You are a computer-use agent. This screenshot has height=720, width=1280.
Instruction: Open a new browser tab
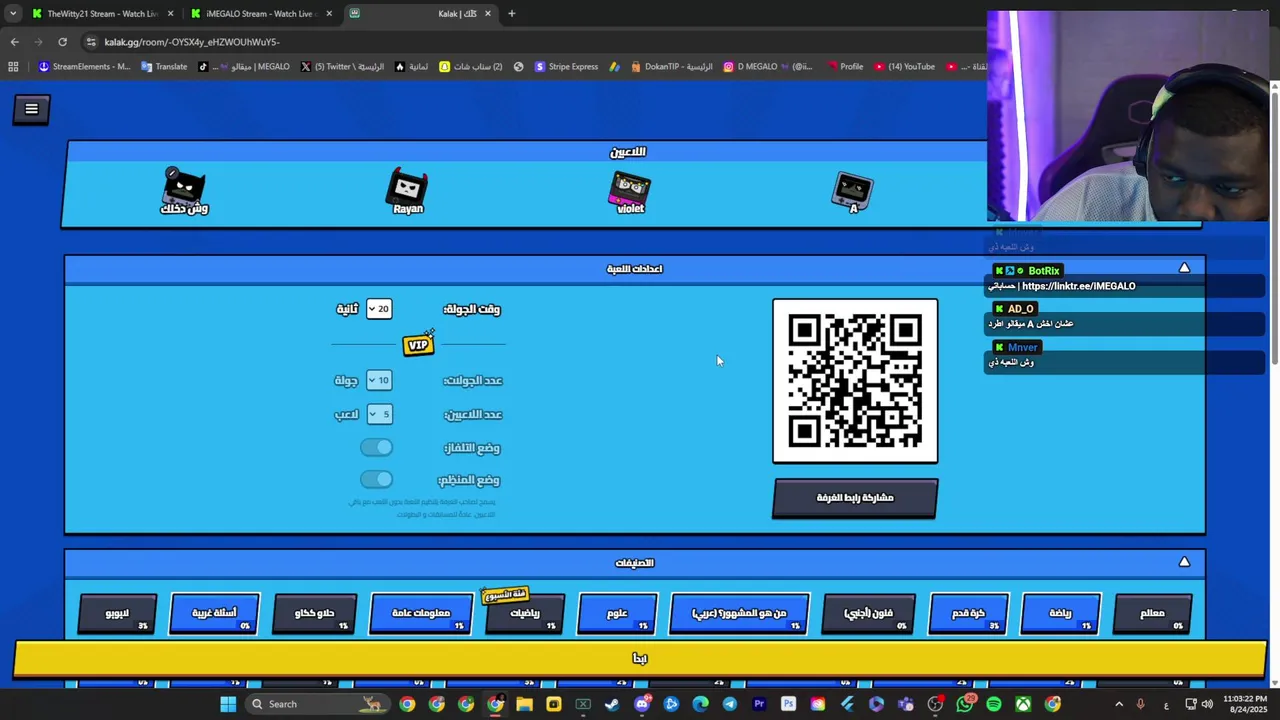click(x=511, y=13)
